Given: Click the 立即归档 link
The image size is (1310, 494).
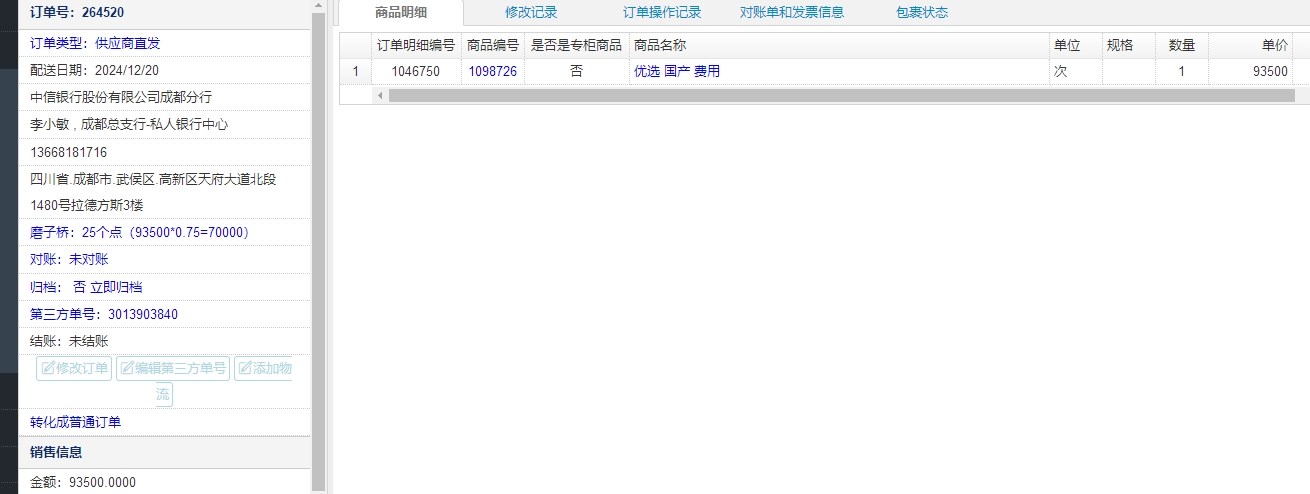Looking at the screenshot, I should coord(116,287).
